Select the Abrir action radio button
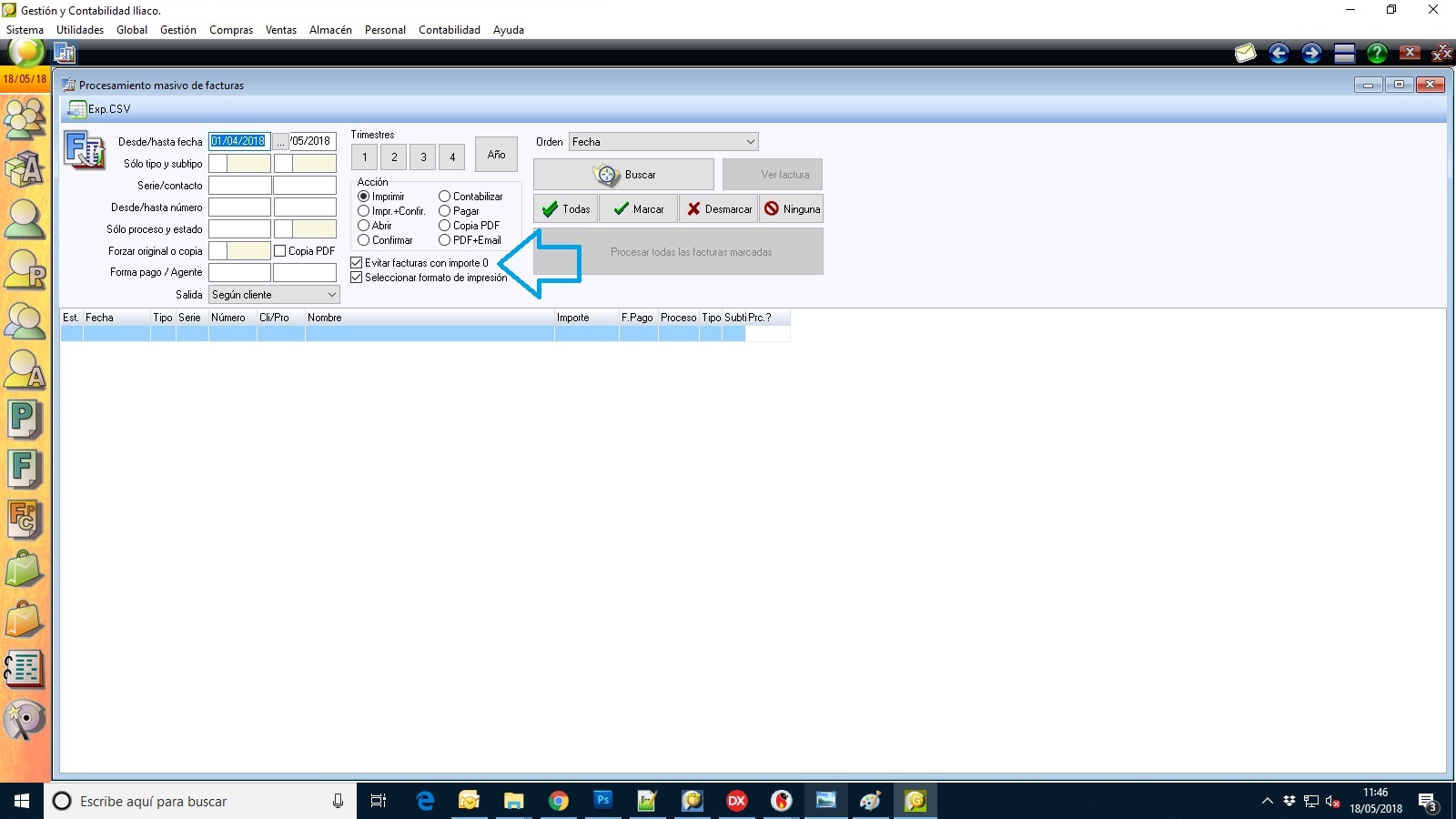Screen dimensions: 1456x819 point(363,226)
